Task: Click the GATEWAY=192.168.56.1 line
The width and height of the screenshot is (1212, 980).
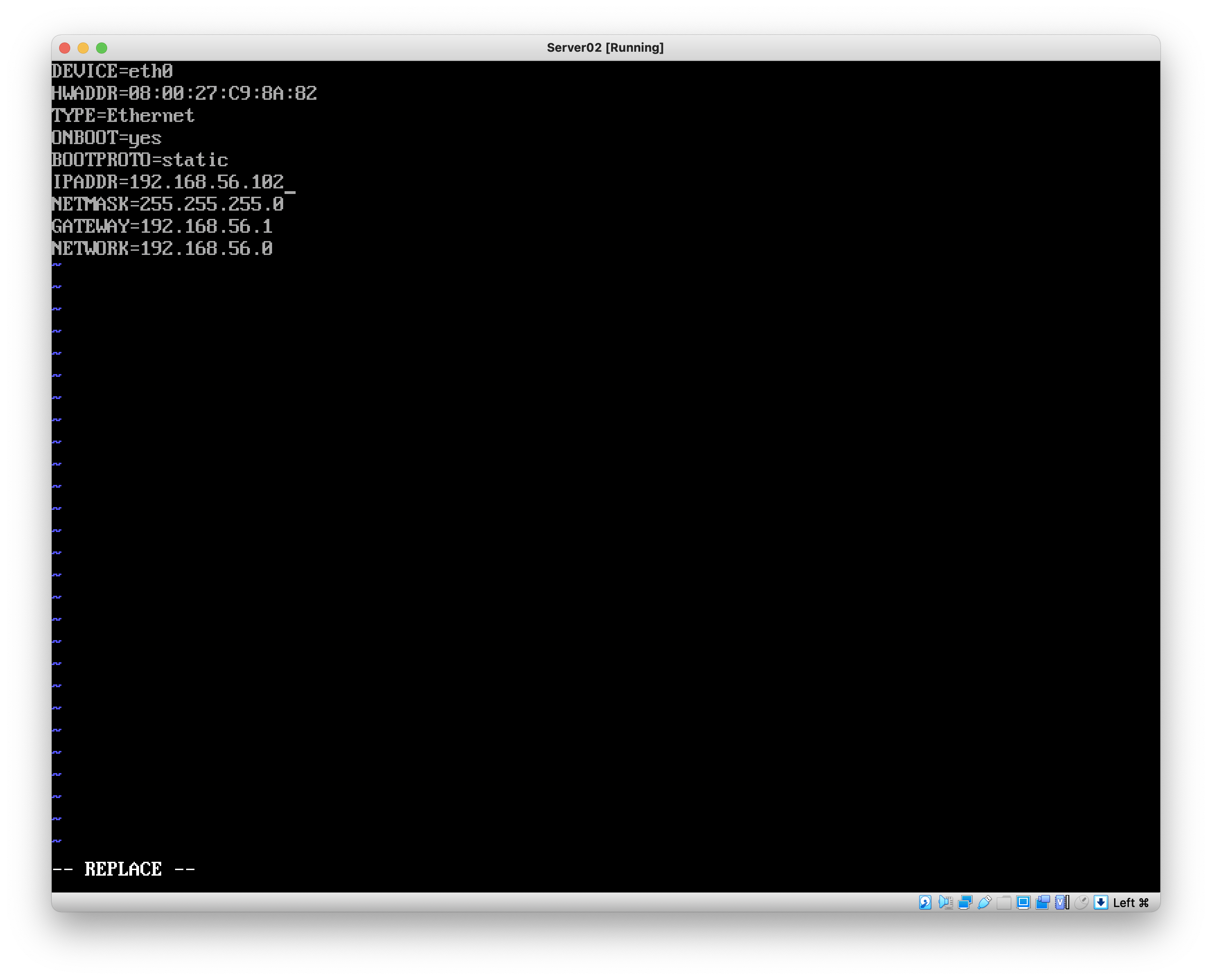Action: pyautogui.click(x=162, y=226)
